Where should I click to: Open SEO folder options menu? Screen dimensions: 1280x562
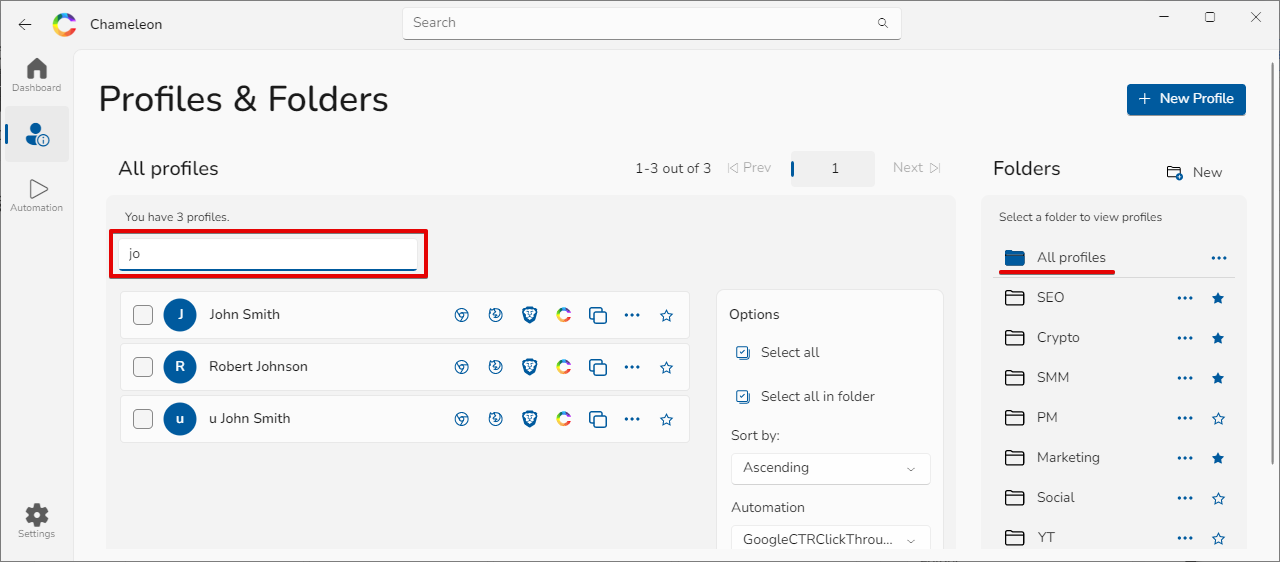1185,298
